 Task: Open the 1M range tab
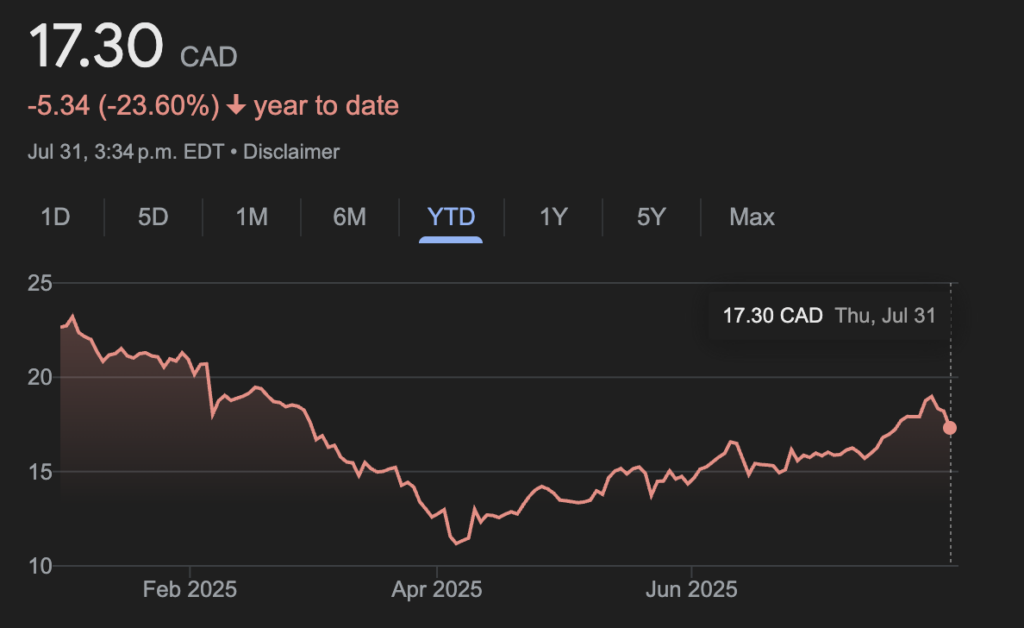coord(251,217)
